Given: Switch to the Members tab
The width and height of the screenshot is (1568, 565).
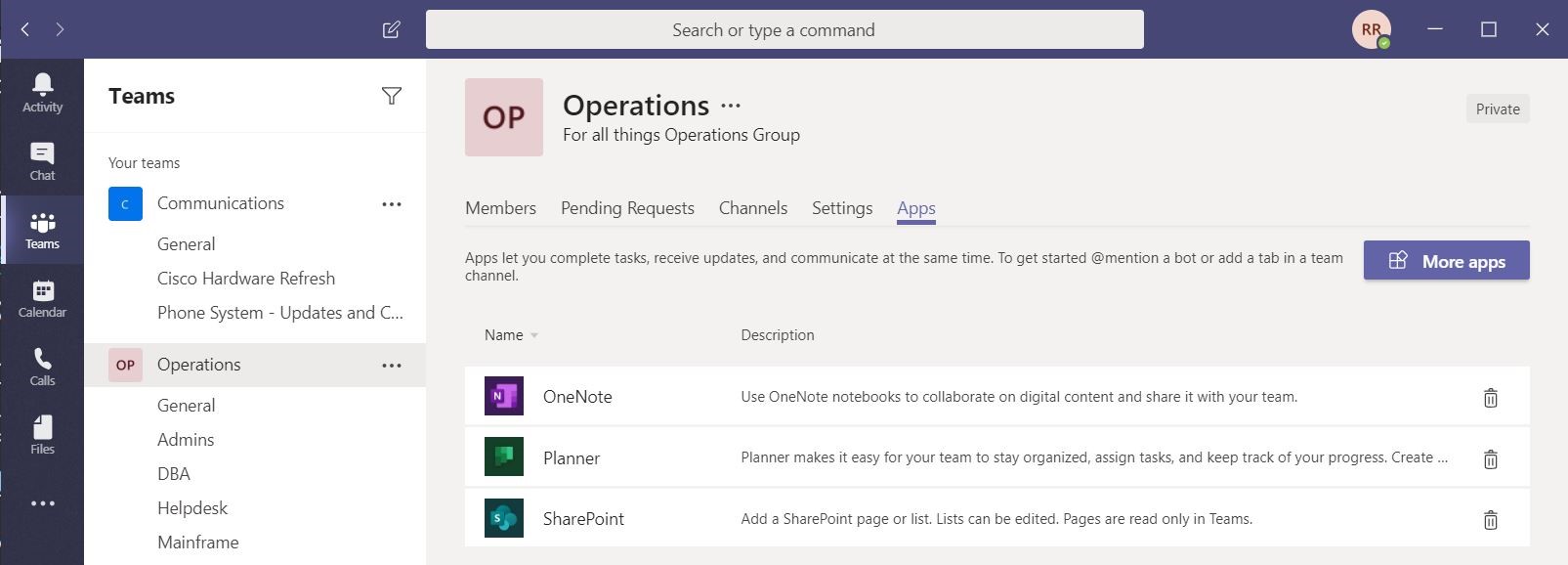Looking at the screenshot, I should click(500, 208).
